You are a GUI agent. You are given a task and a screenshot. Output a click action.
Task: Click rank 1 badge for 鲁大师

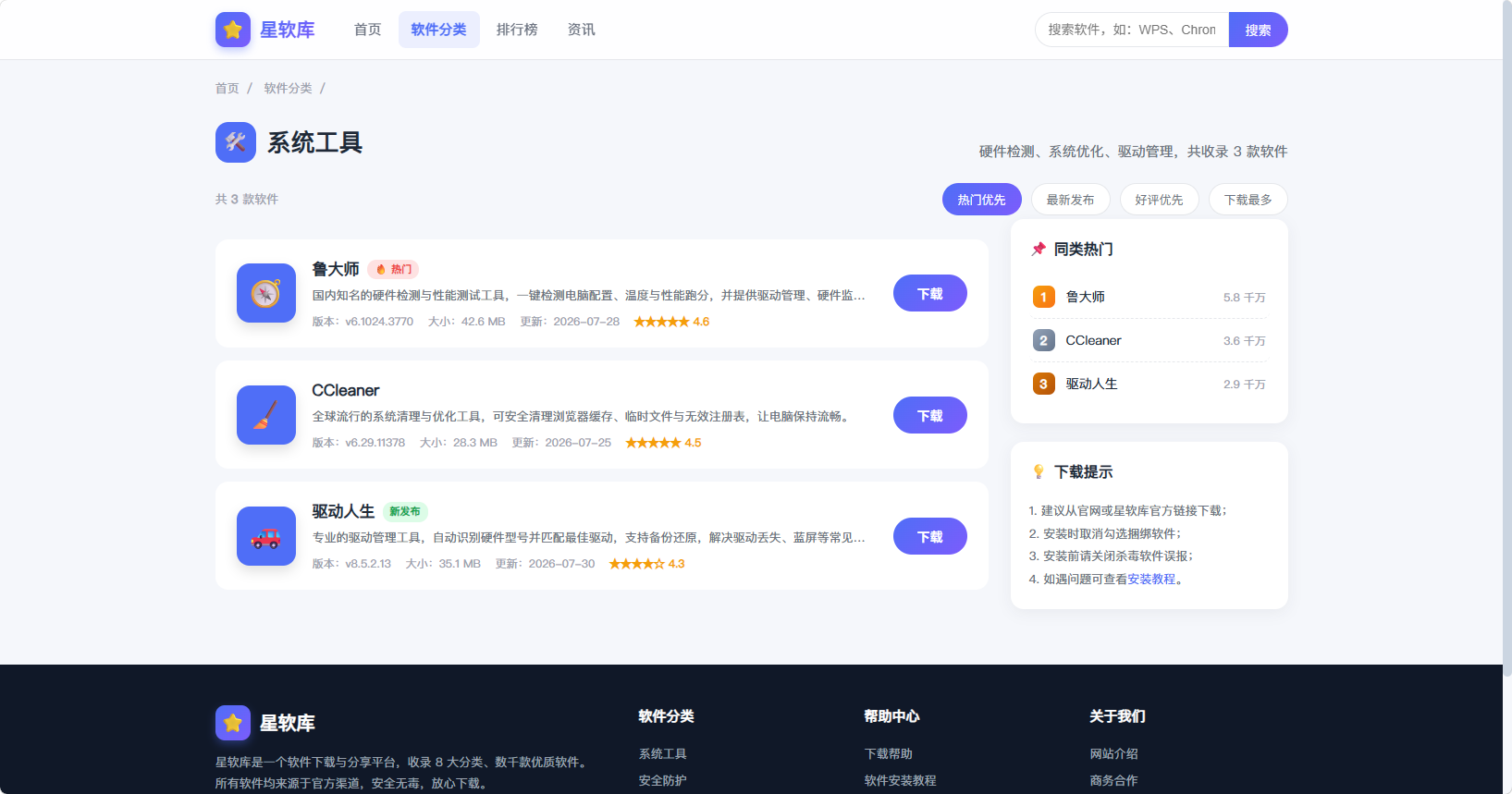pos(1044,297)
